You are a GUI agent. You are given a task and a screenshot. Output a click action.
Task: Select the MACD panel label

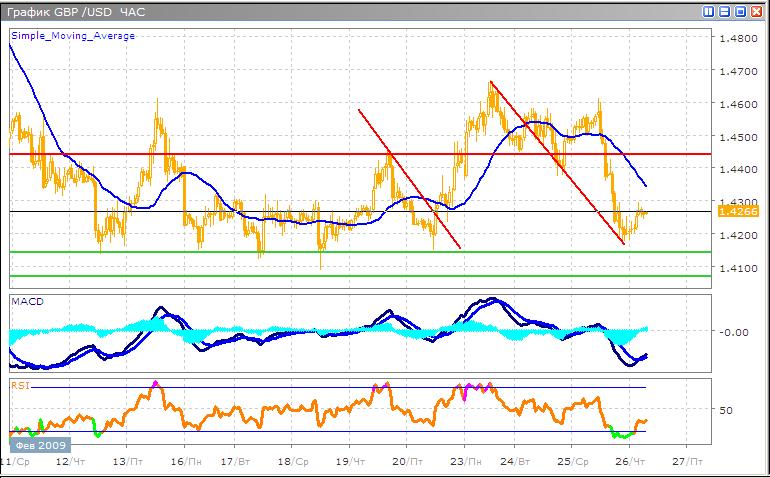pos(27,301)
